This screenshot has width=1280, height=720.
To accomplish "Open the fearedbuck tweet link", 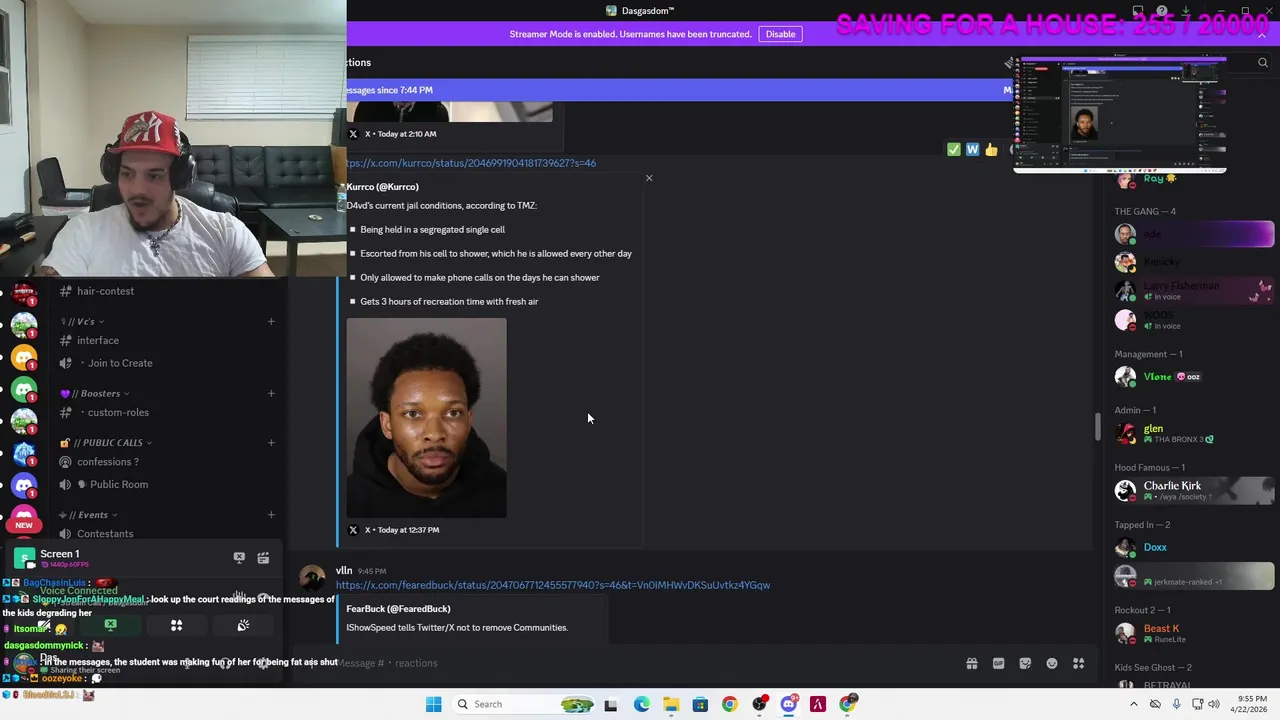I will tap(553, 585).
